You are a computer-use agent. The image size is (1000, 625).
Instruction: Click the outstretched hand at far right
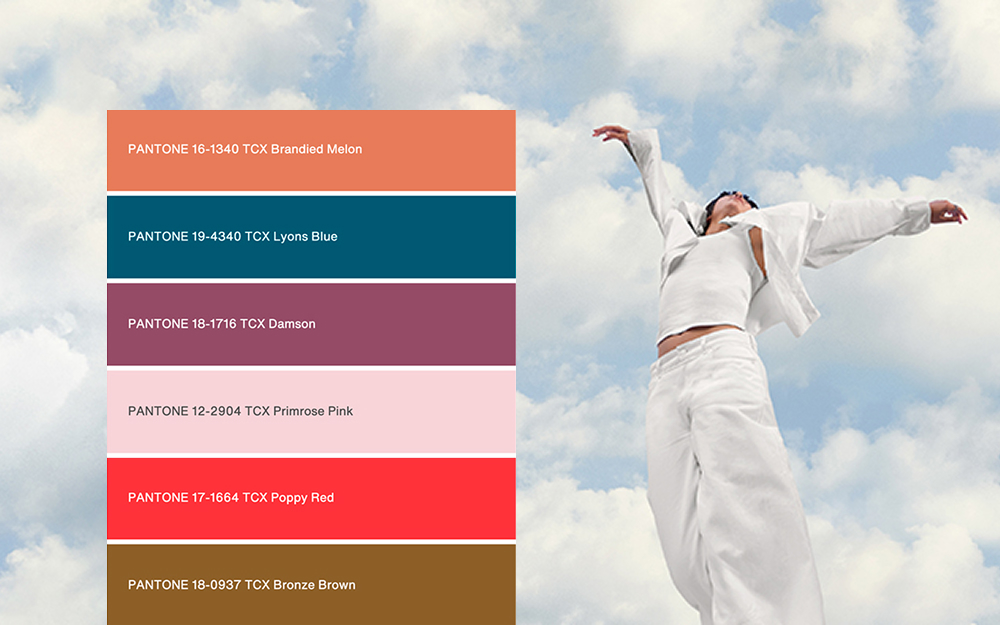click(x=947, y=211)
